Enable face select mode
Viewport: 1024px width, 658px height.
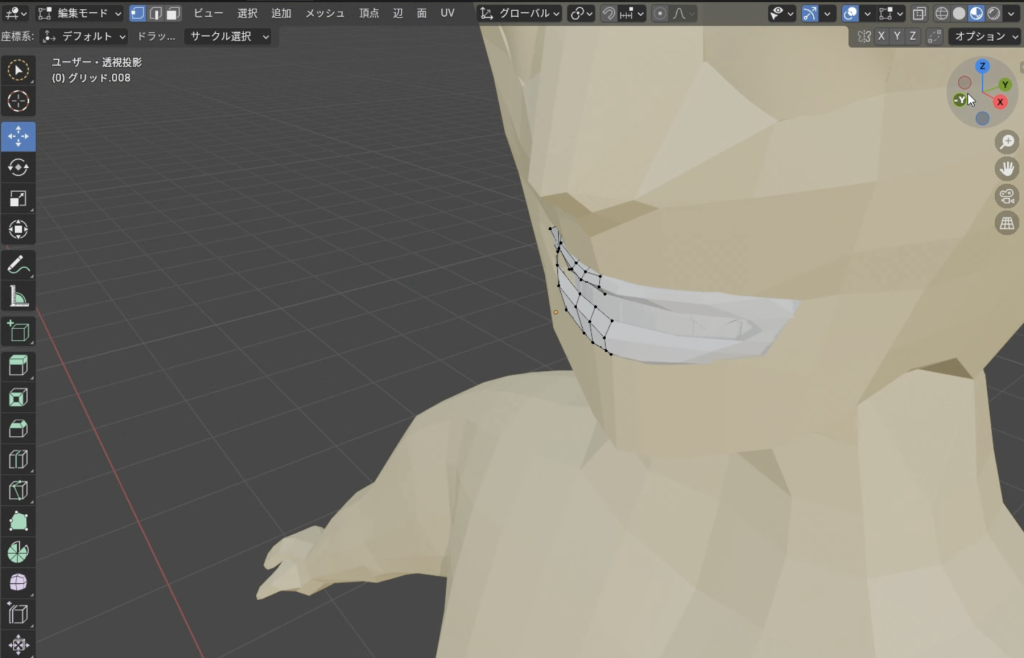click(173, 13)
